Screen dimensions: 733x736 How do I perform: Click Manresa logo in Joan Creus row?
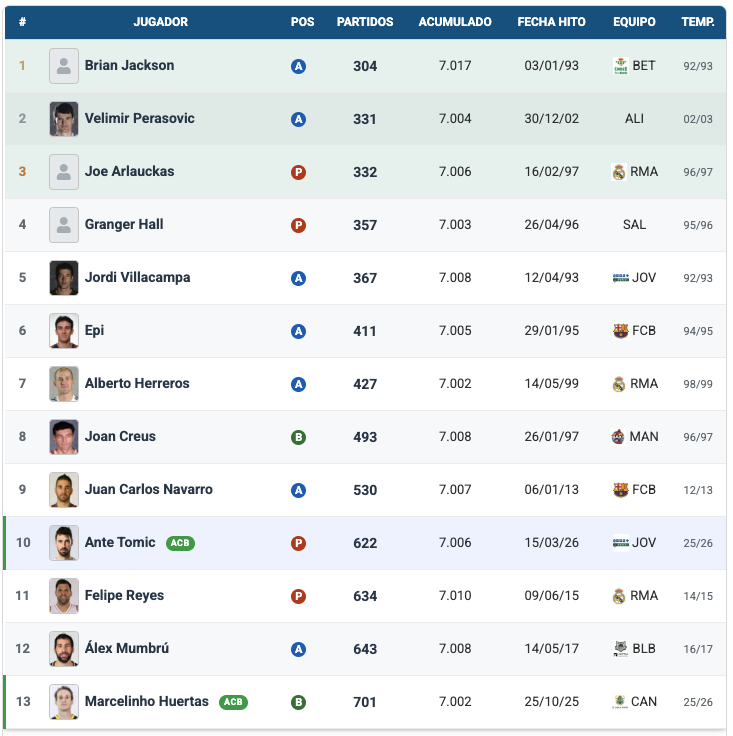(x=619, y=437)
